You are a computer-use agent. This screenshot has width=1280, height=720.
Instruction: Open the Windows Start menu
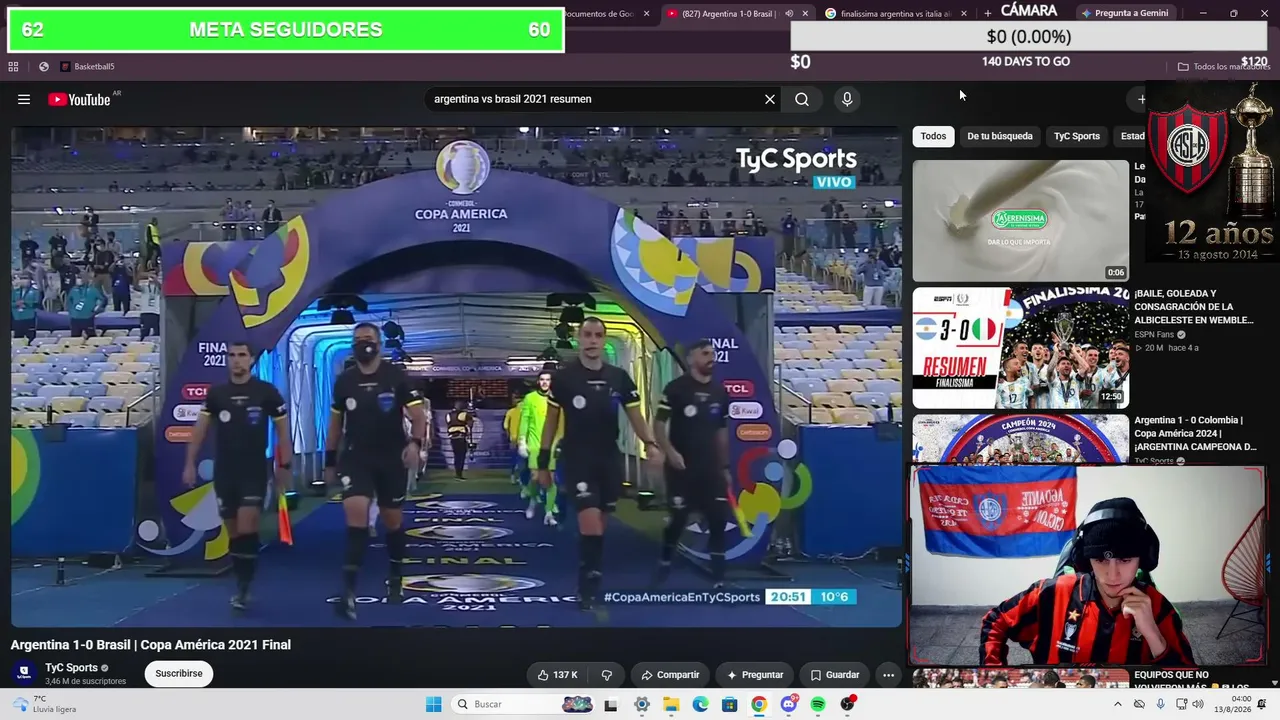434,705
